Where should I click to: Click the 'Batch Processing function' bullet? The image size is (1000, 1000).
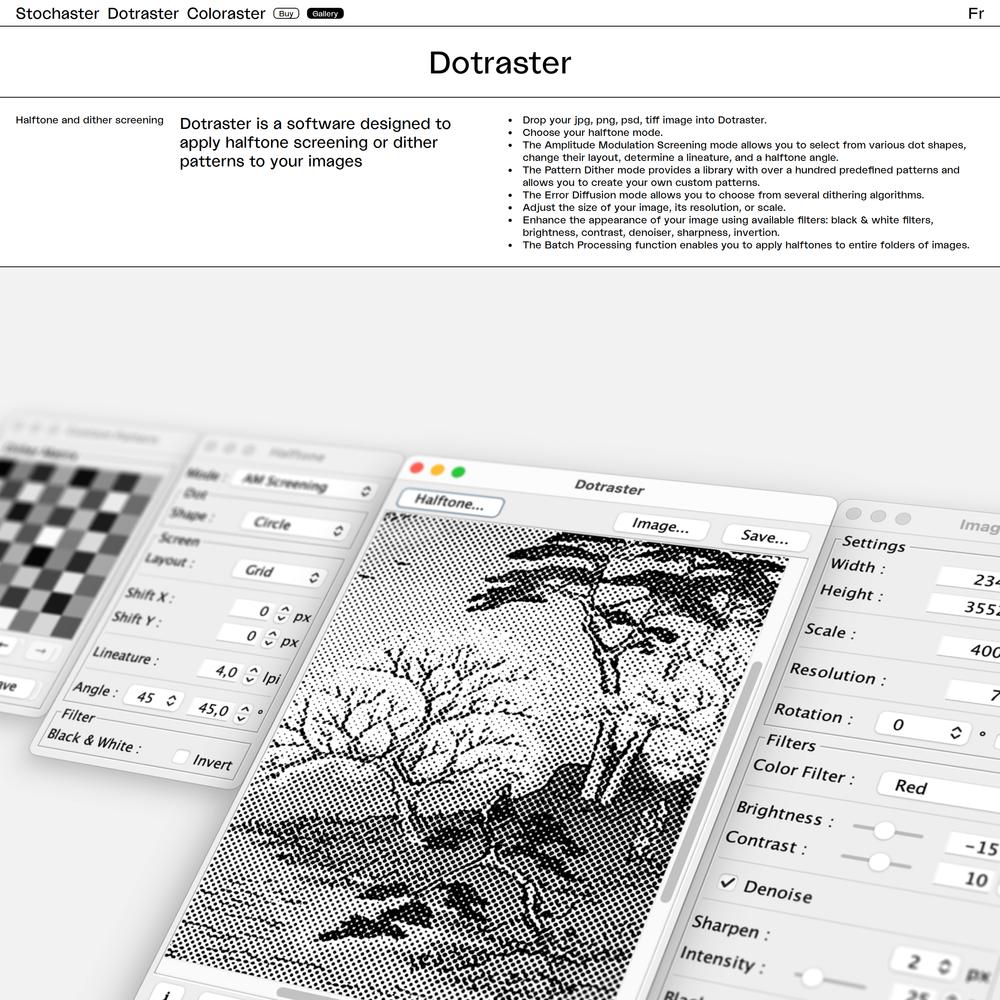click(746, 245)
